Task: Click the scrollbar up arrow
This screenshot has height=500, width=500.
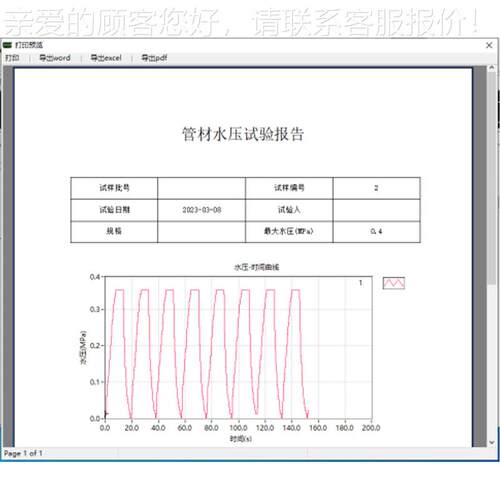Action: 492,68
